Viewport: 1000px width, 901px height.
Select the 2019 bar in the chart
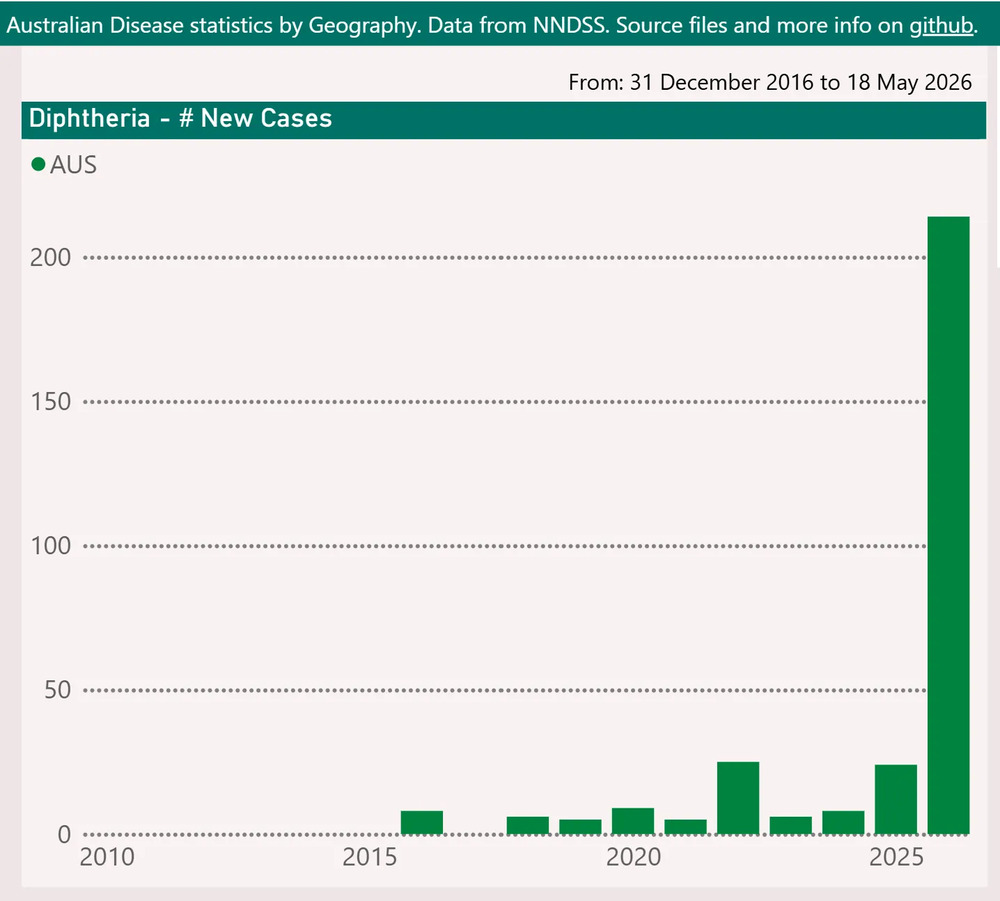(580, 826)
